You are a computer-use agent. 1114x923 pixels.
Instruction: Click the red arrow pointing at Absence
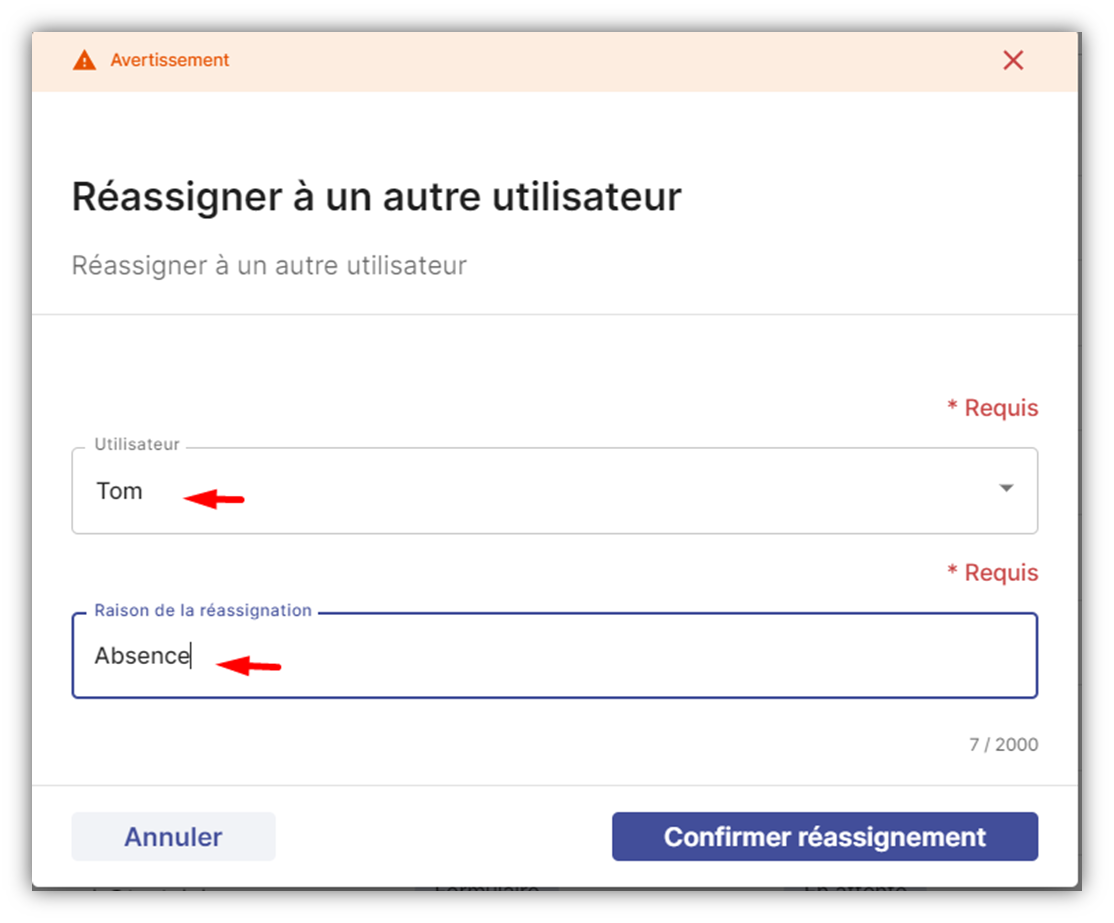(249, 665)
